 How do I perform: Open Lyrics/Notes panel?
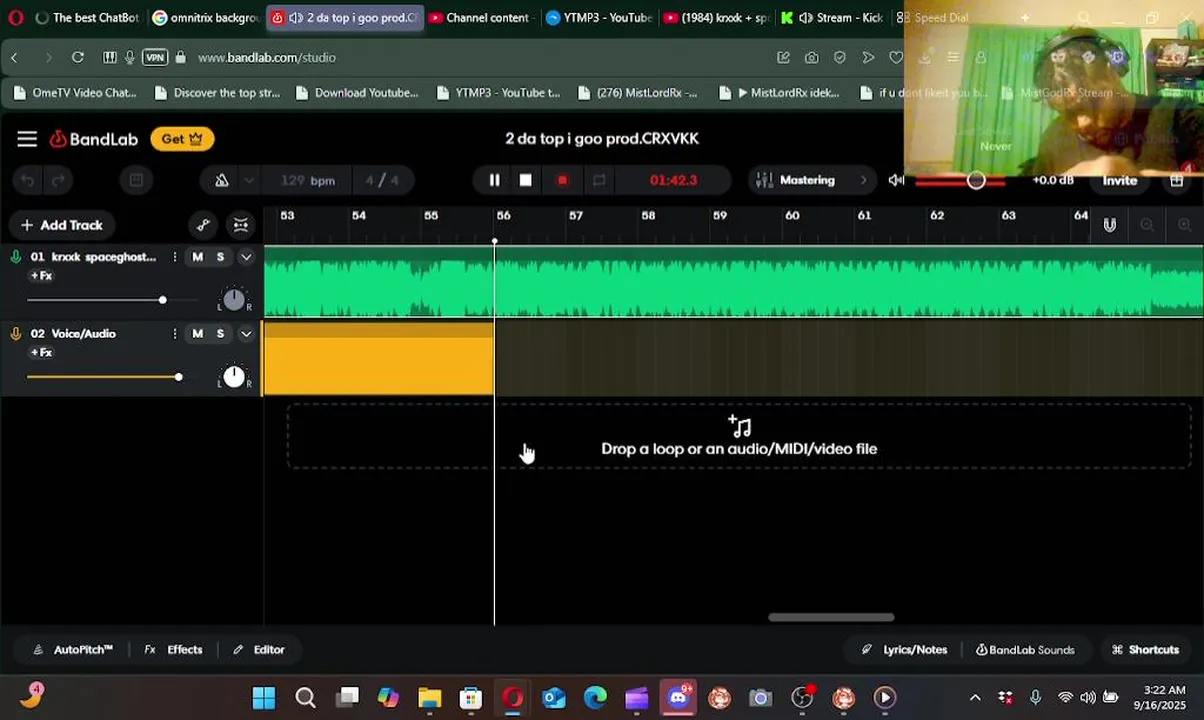coord(904,650)
